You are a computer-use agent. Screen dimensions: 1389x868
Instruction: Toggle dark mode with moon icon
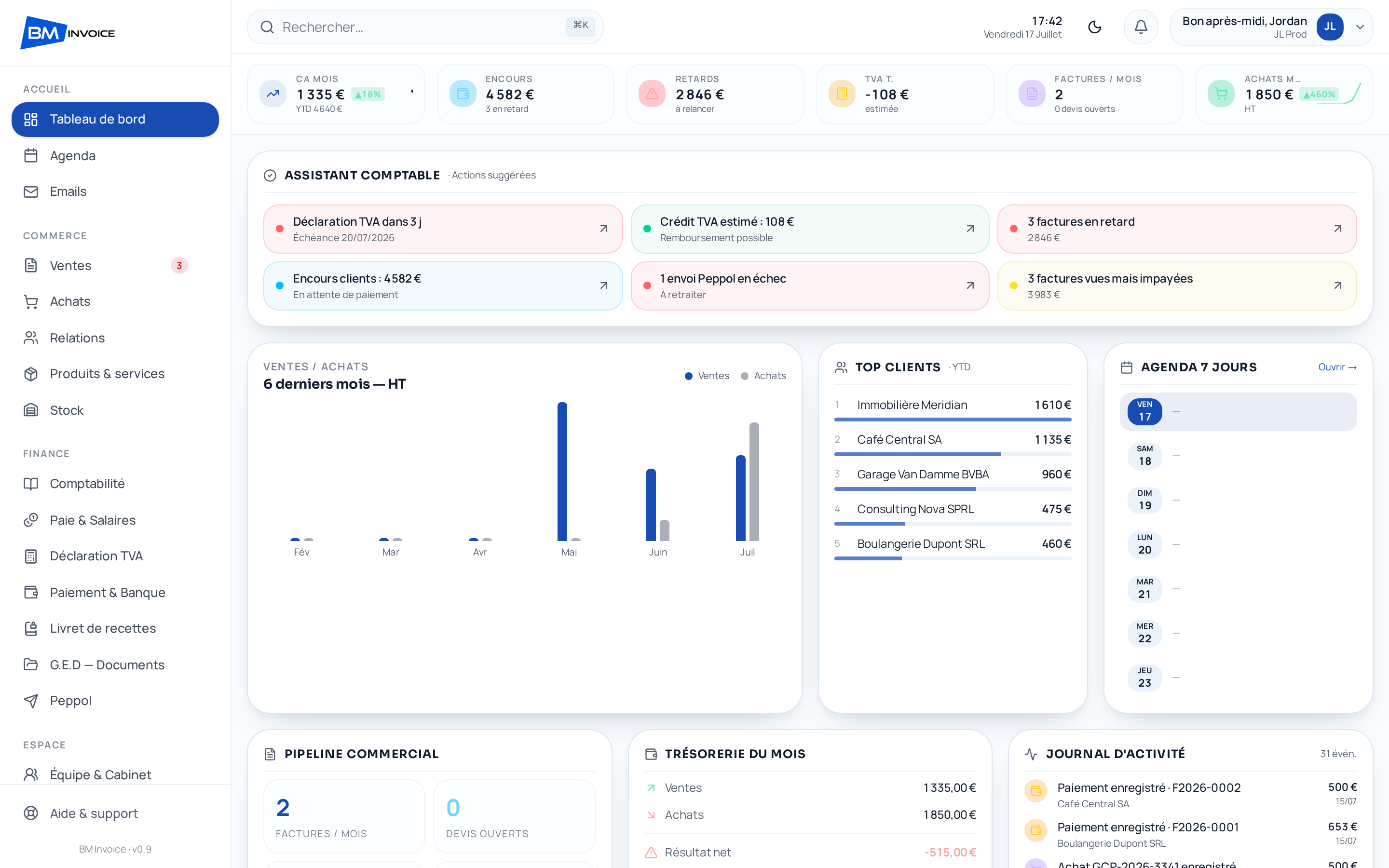[x=1094, y=27]
